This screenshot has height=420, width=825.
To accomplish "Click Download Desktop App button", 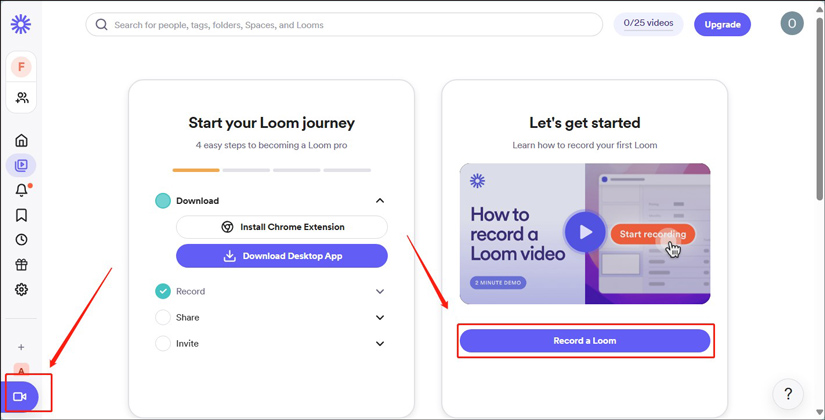I will 282,256.
